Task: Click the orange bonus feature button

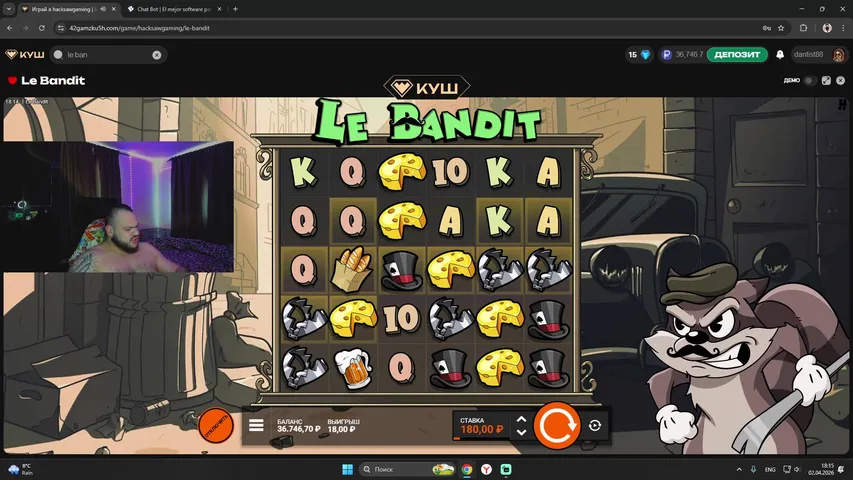Action: [215, 425]
